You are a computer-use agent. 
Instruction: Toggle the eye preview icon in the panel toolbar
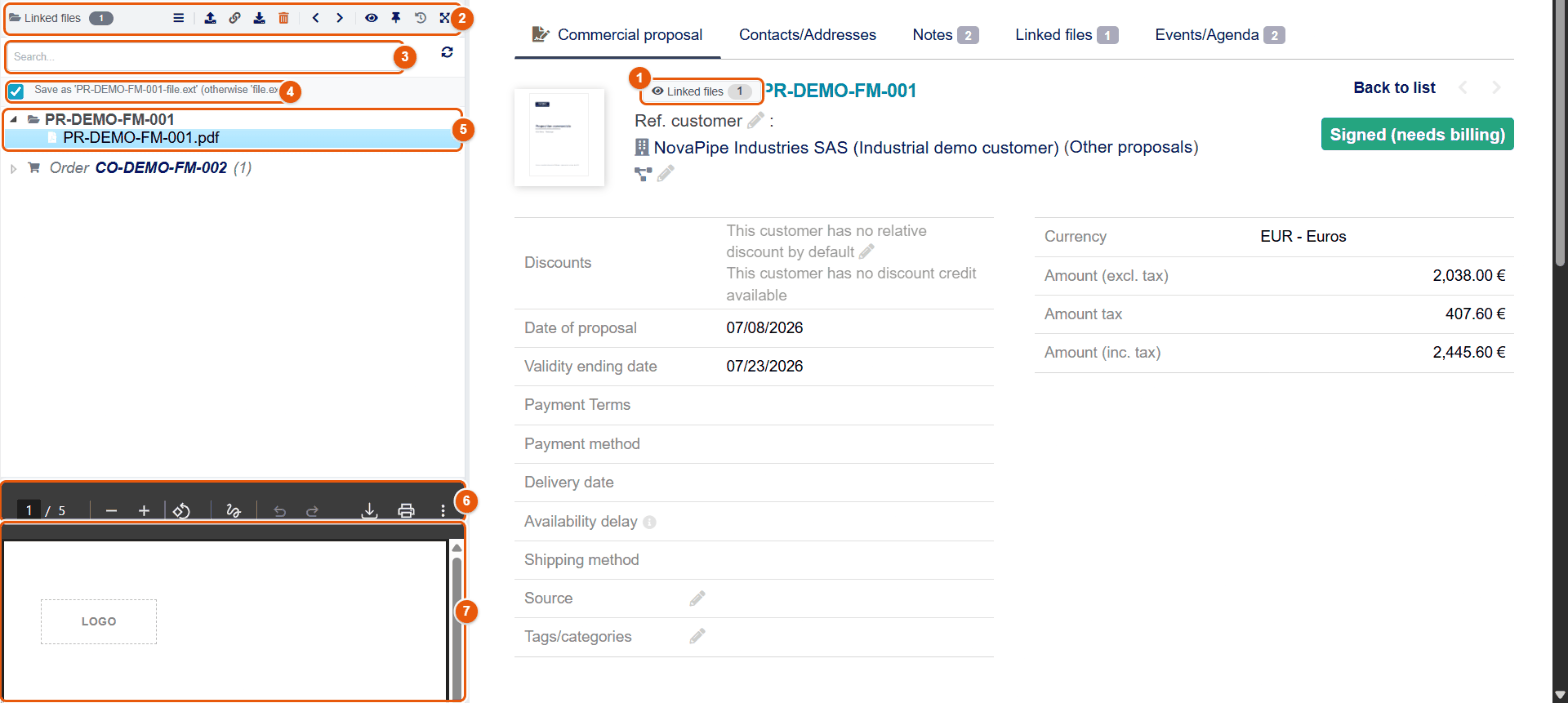coord(371,18)
